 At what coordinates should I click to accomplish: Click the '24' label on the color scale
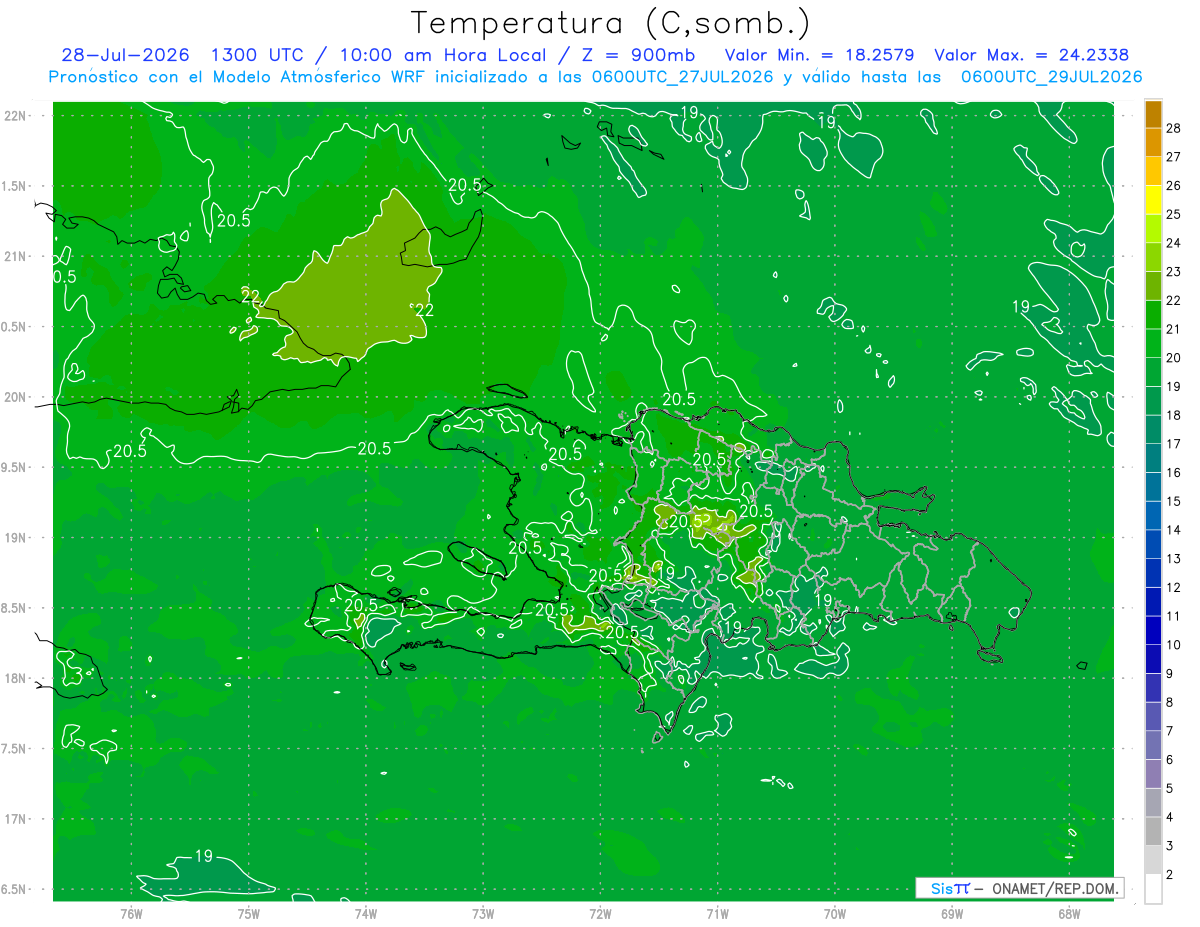click(1175, 243)
